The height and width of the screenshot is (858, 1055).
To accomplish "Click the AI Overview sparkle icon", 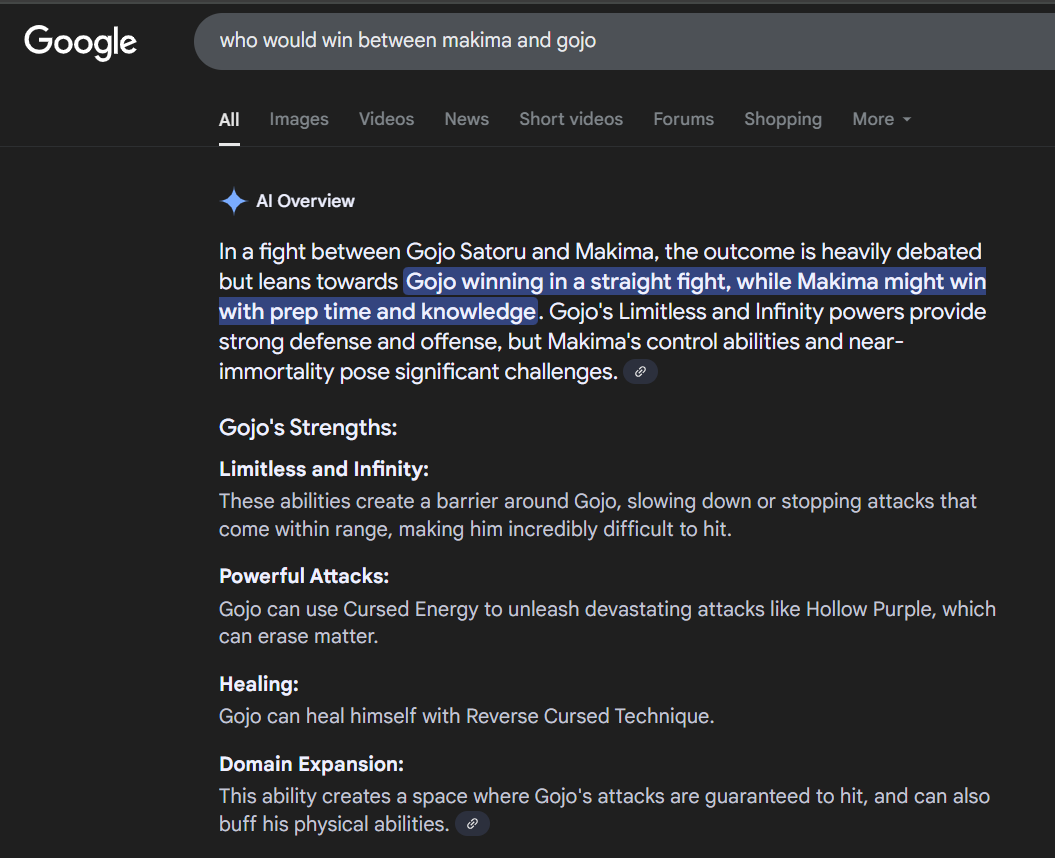I will [233, 201].
